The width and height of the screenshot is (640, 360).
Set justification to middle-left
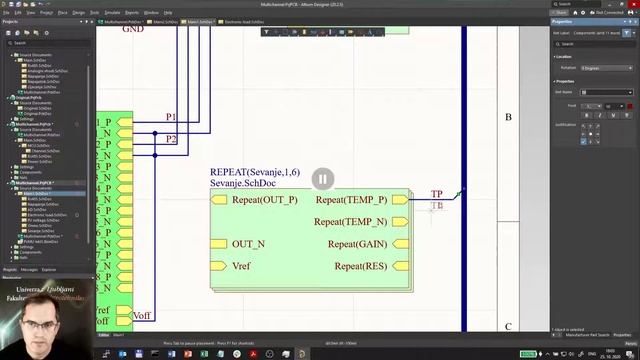point(583,134)
